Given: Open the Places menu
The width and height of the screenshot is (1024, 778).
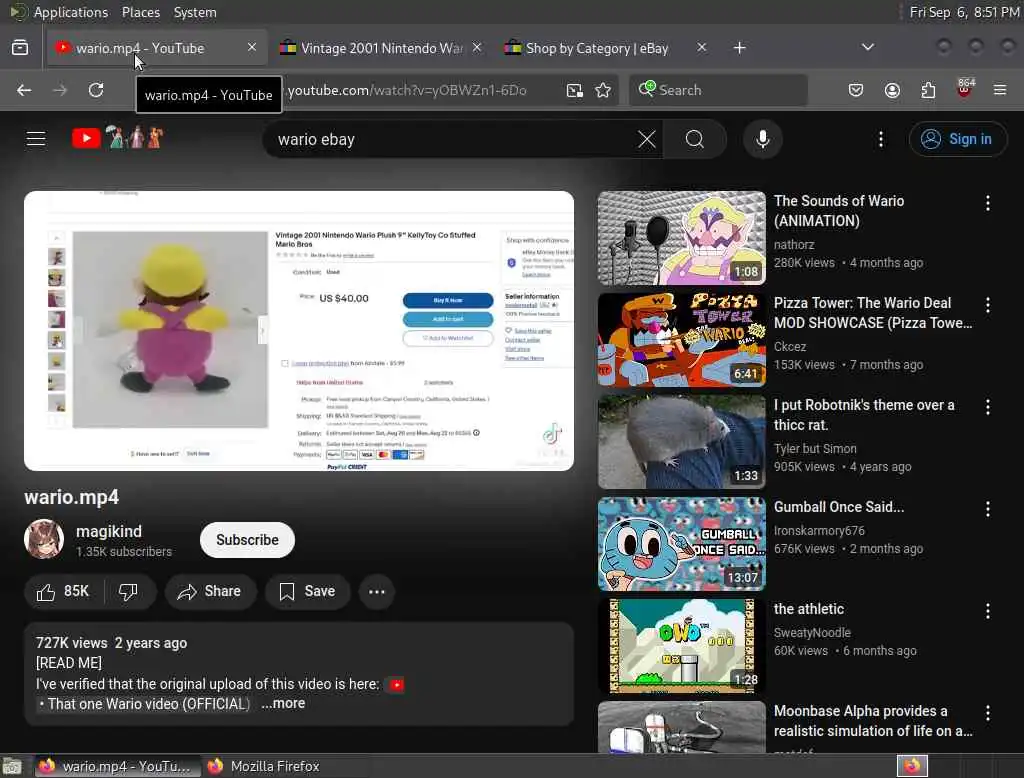Looking at the screenshot, I should (x=140, y=12).
